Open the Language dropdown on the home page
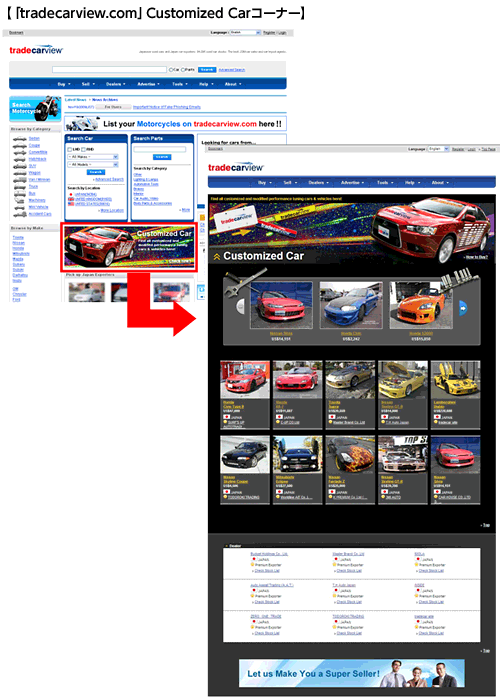The image size is (500, 700). coord(245,33)
